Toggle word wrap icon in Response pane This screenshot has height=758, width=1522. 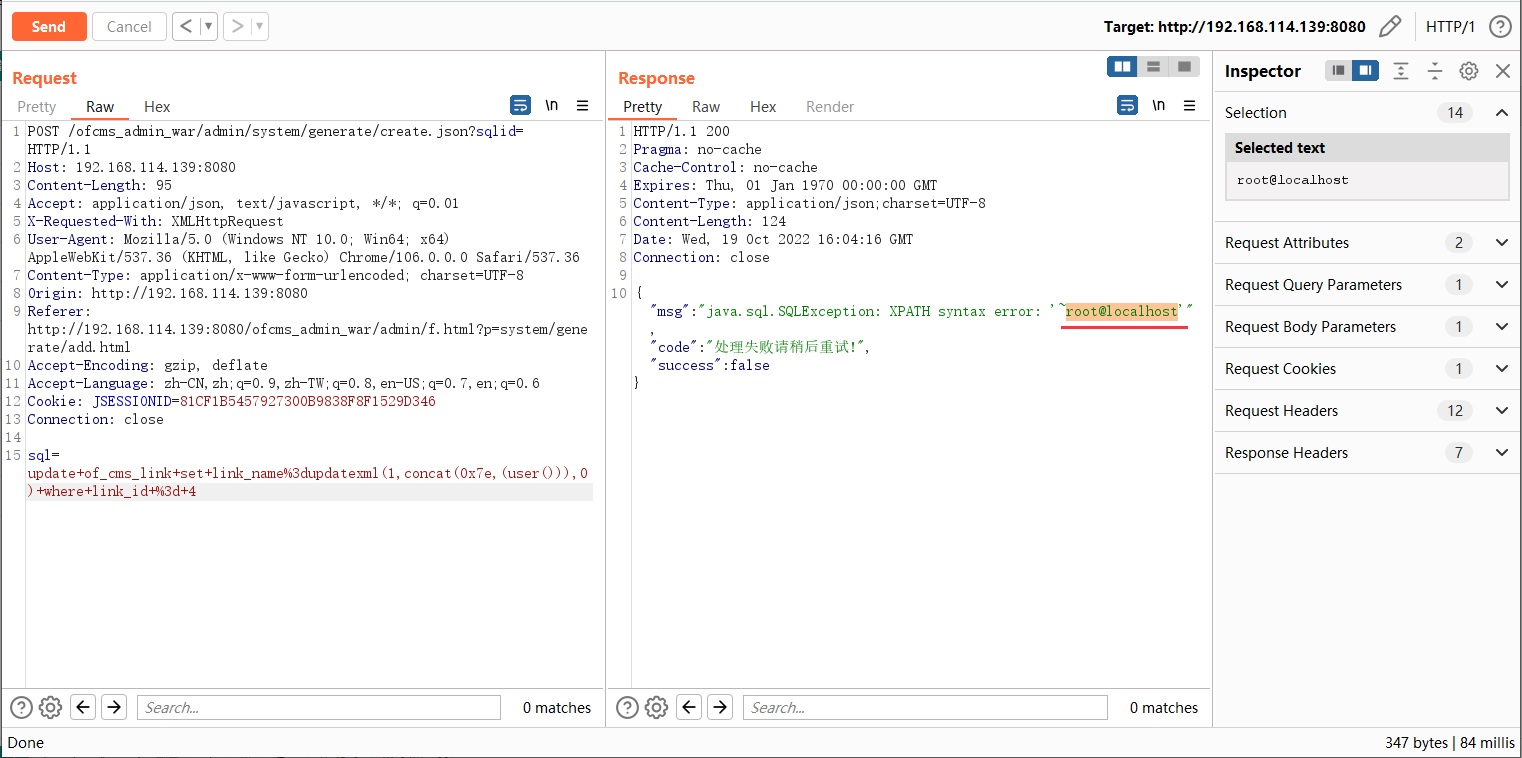coord(1127,106)
